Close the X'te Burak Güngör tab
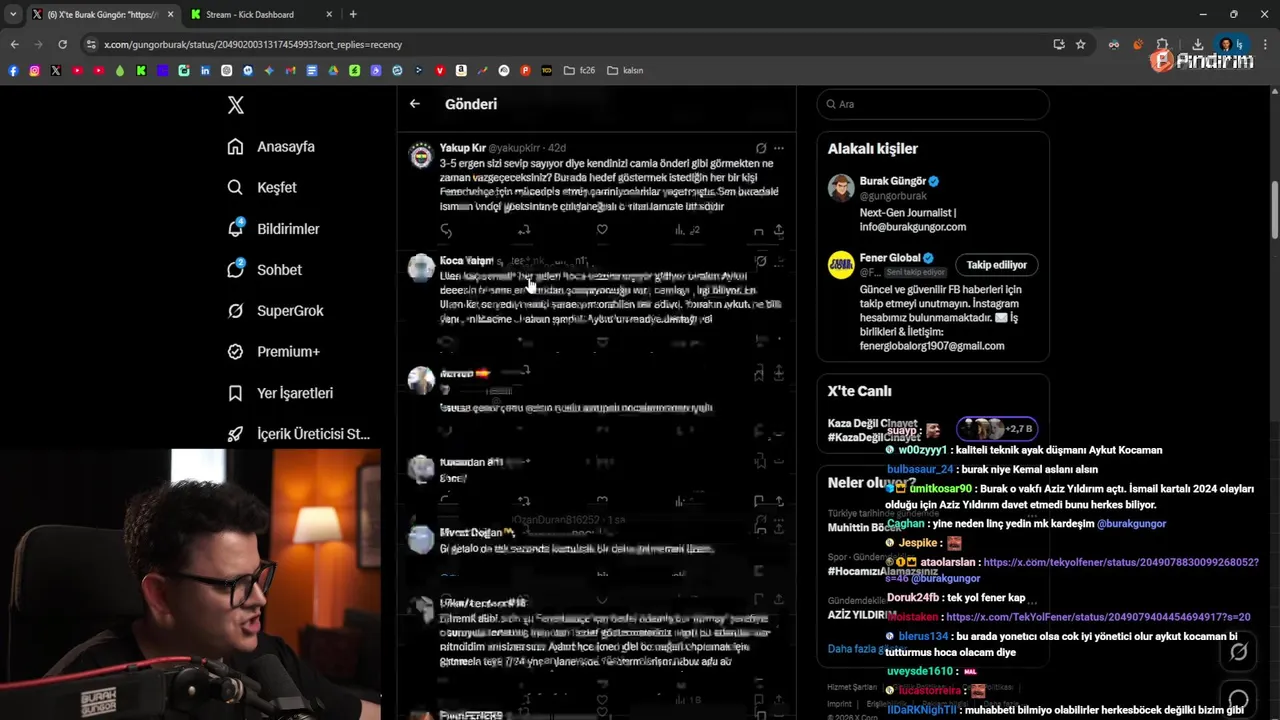The height and width of the screenshot is (720, 1280). pos(170,15)
